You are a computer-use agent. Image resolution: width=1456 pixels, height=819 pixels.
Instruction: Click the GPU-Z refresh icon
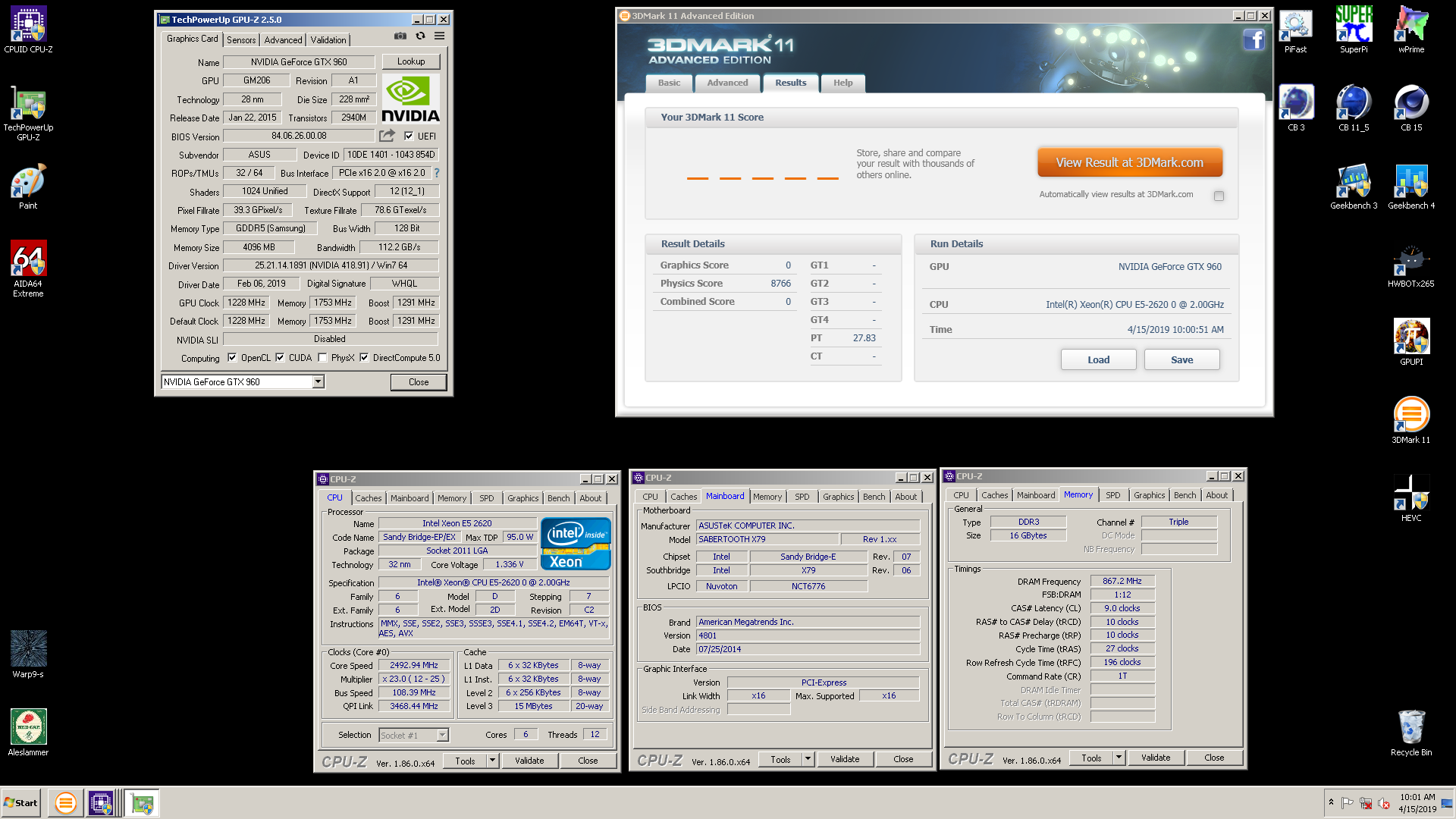pyautogui.click(x=420, y=36)
